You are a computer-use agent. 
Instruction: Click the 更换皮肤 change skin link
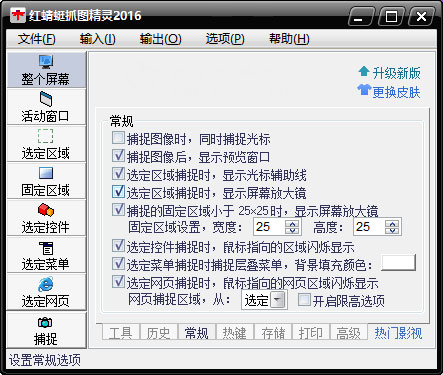(396, 92)
